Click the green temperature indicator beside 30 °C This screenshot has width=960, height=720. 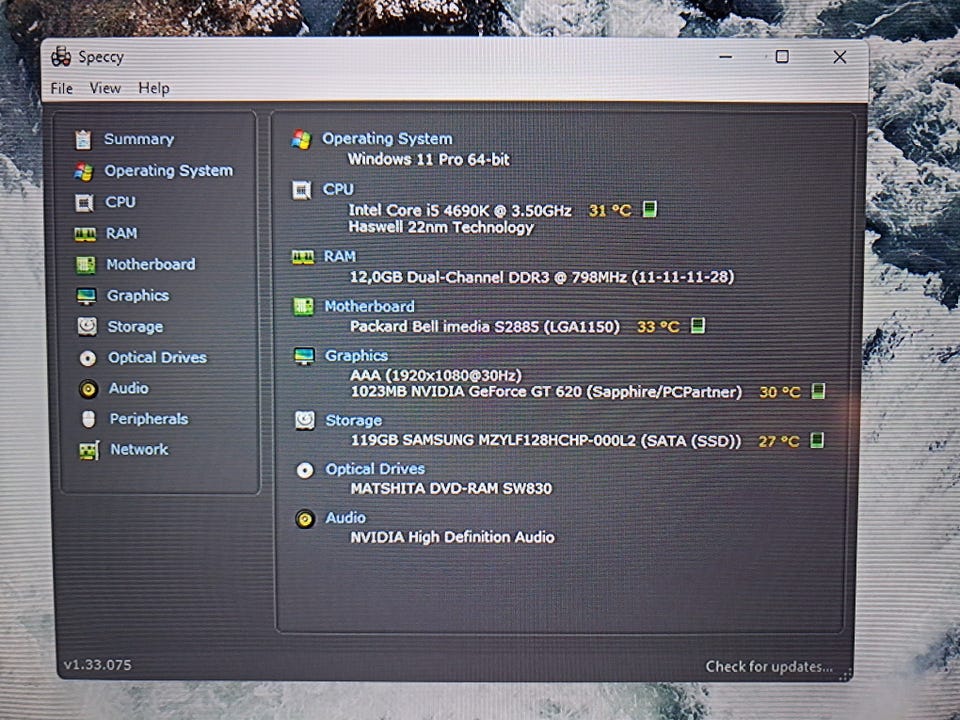click(x=818, y=391)
